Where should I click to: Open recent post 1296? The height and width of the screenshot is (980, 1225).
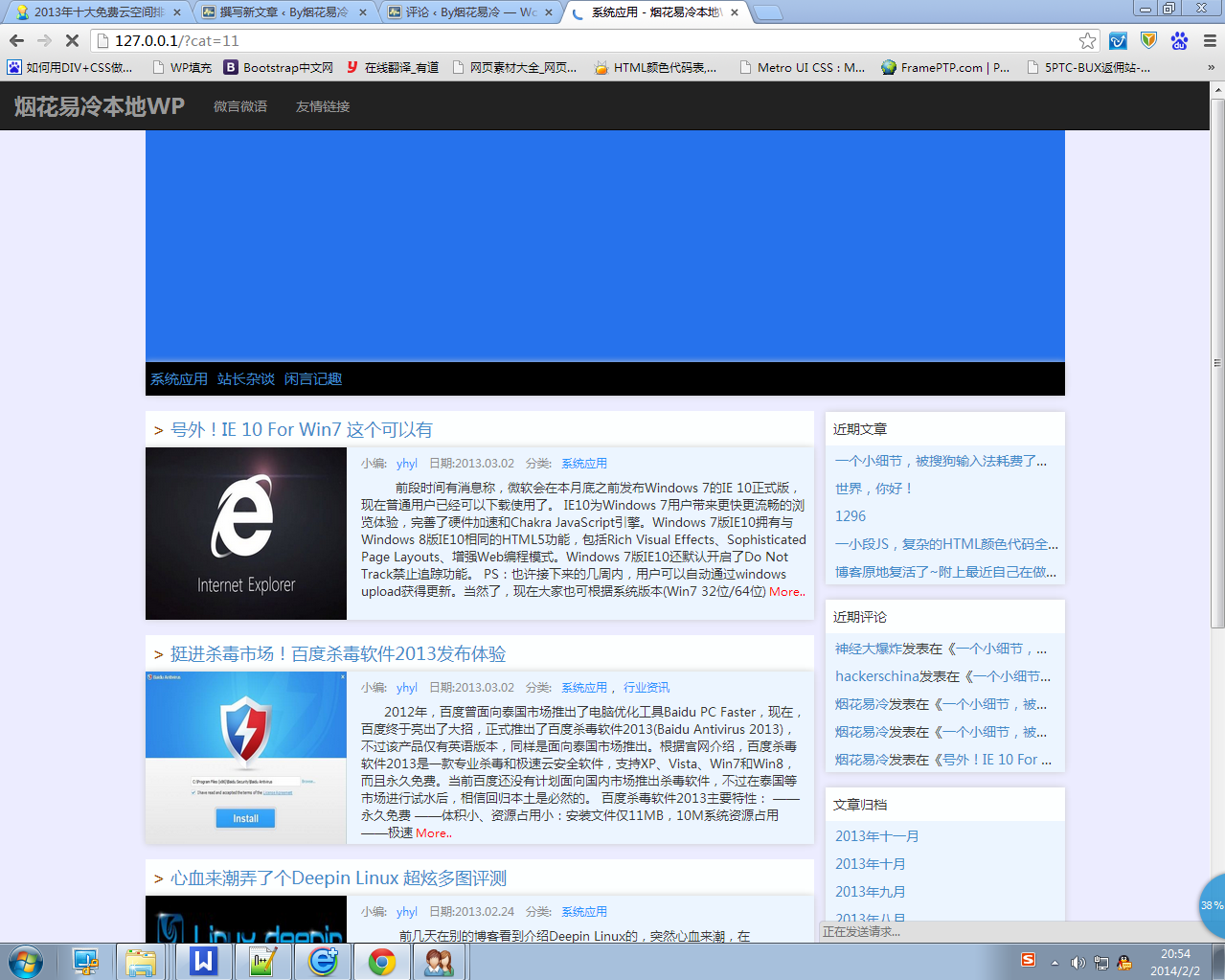[851, 516]
